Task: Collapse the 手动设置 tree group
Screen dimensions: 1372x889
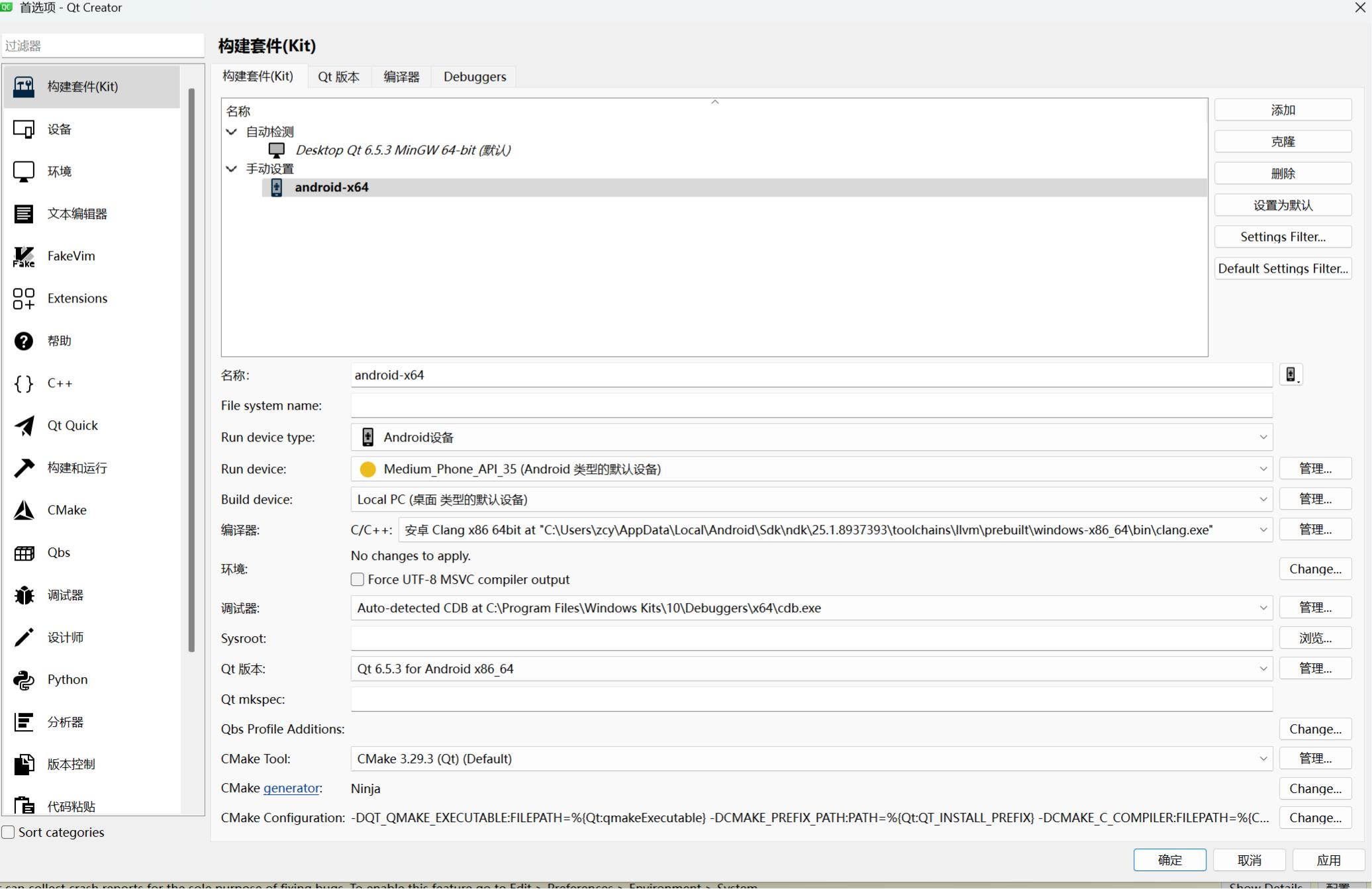Action: coord(231,169)
